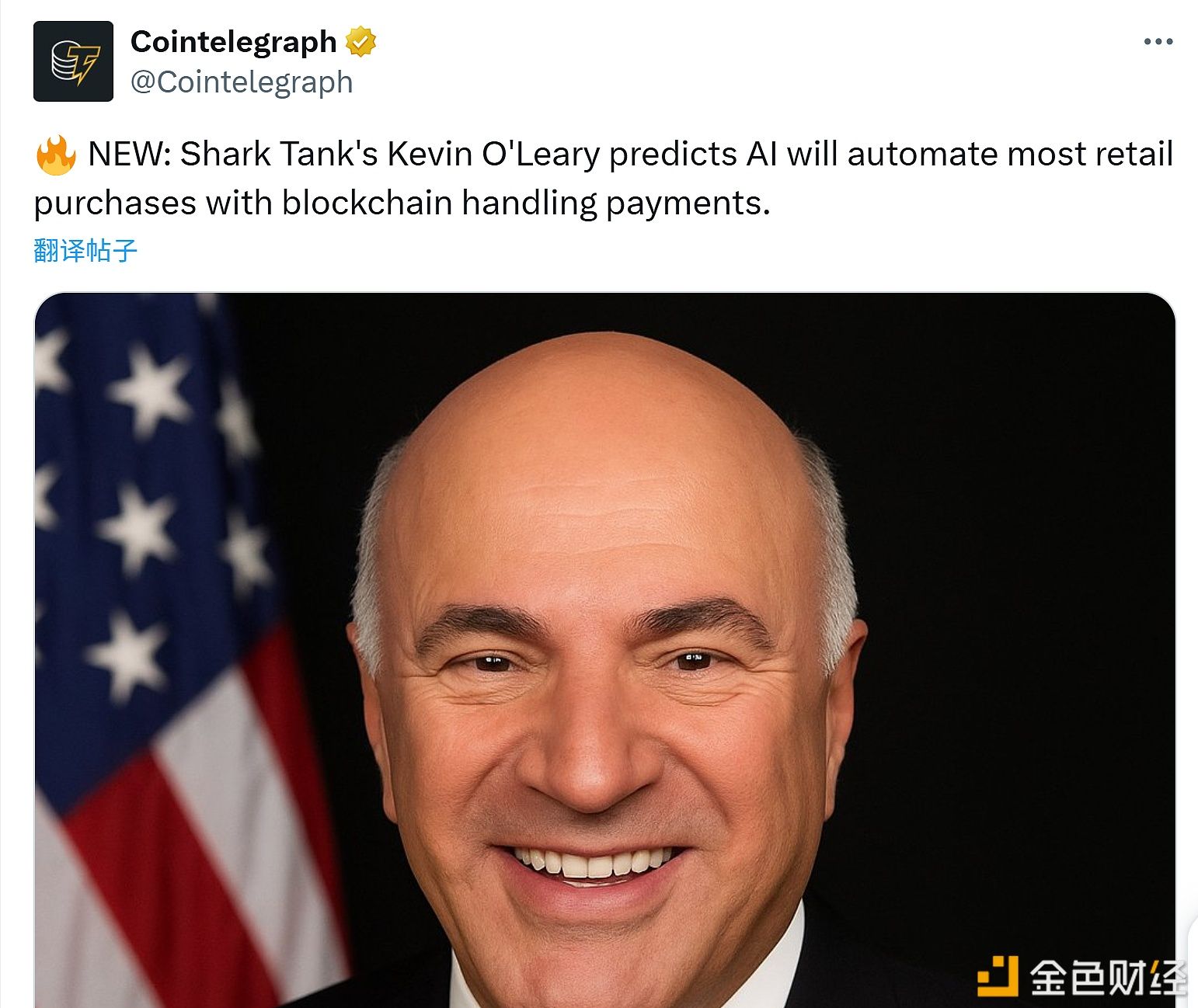The image size is (1198, 1008).
Task: Click the gold verified badge
Action: click(360, 42)
